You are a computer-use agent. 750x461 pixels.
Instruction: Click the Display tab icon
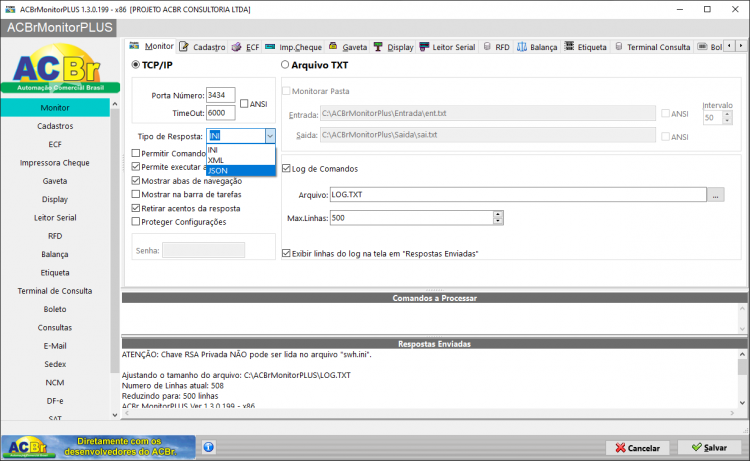[378, 46]
